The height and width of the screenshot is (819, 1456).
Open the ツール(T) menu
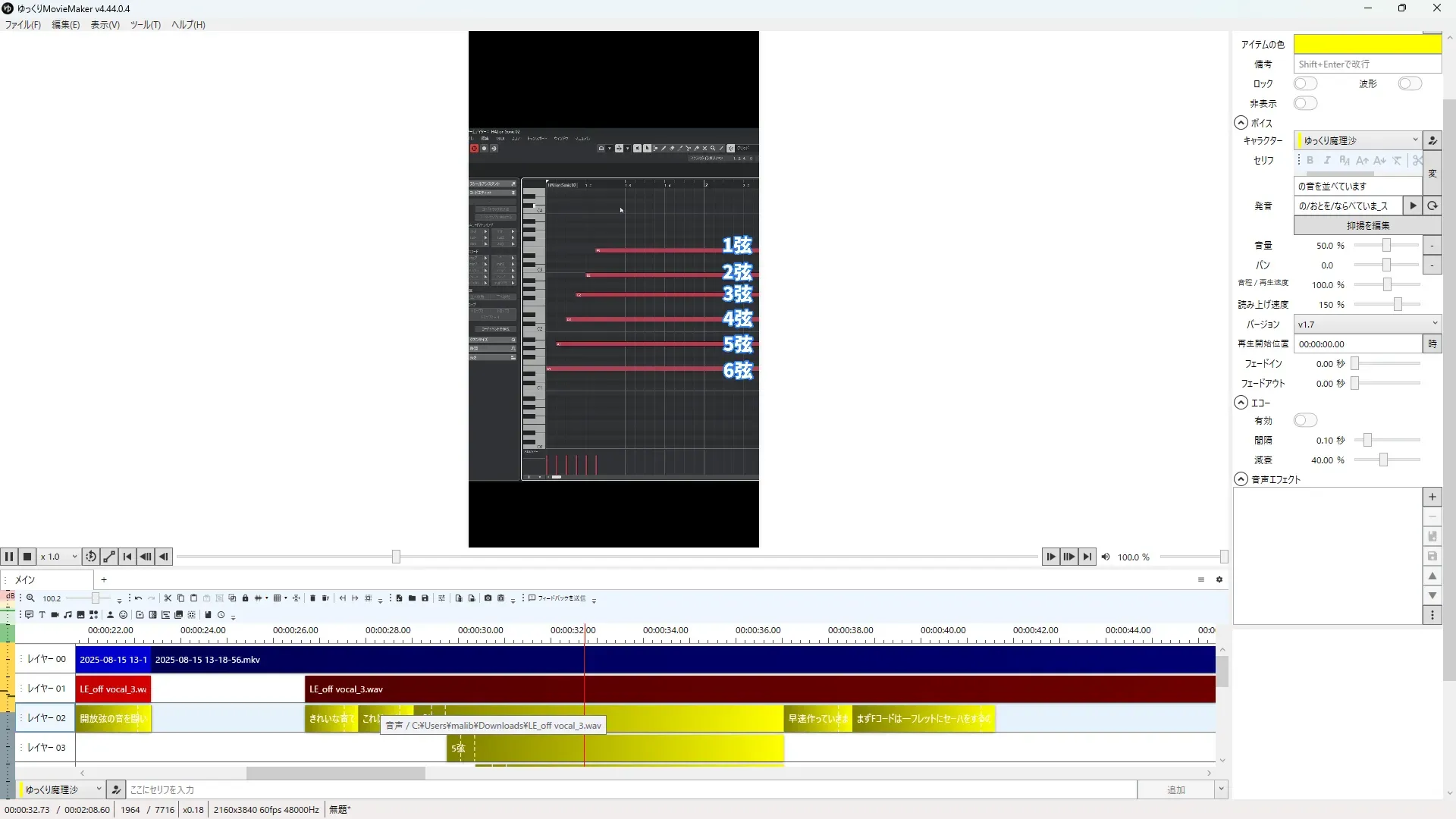click(145, 24)
